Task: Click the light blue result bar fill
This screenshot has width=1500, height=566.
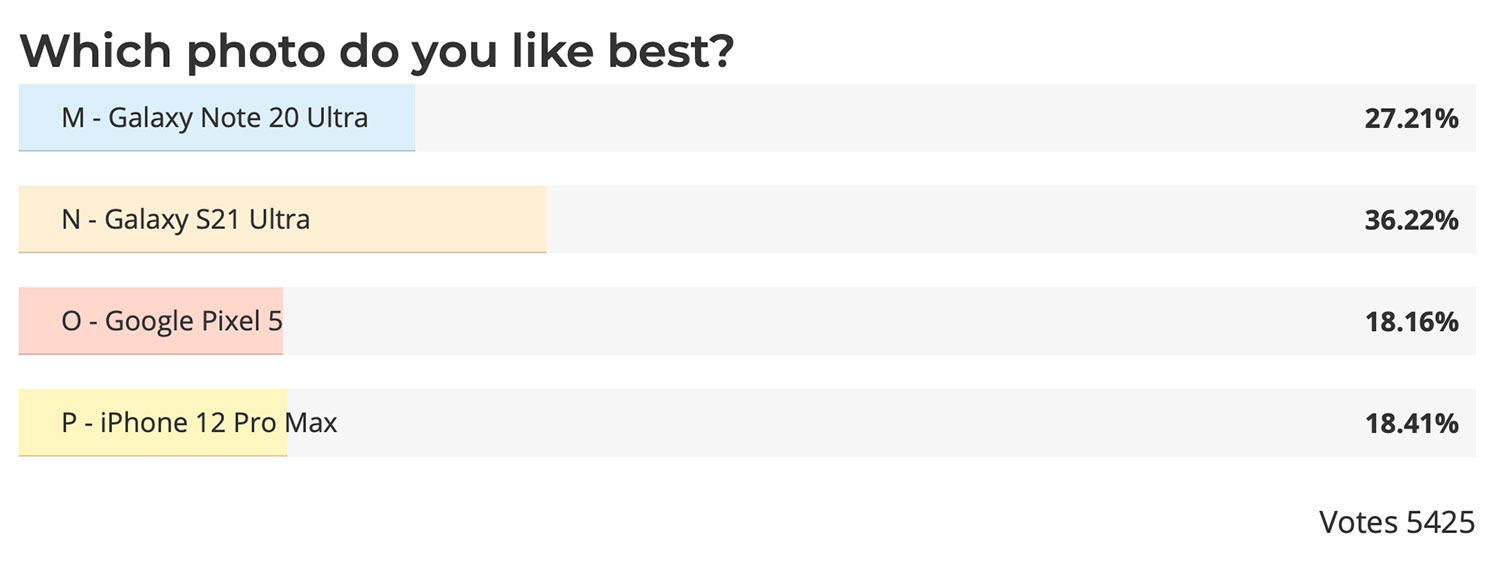Action: click(217, 118)
